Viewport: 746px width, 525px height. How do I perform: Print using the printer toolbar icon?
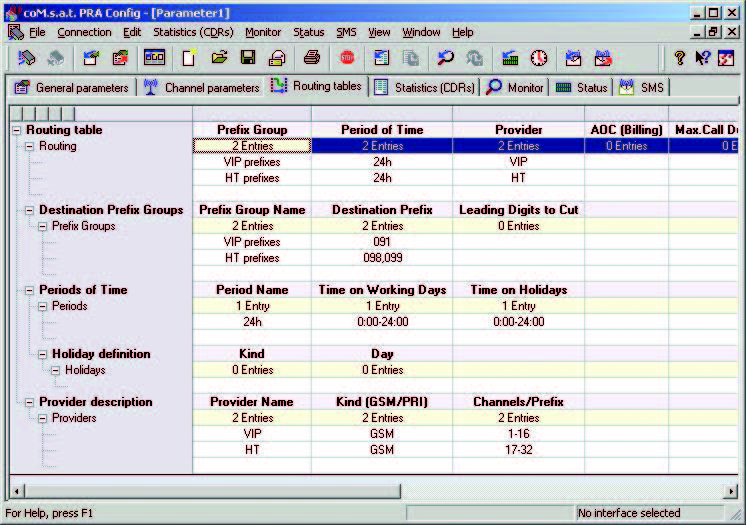[312, 58]
